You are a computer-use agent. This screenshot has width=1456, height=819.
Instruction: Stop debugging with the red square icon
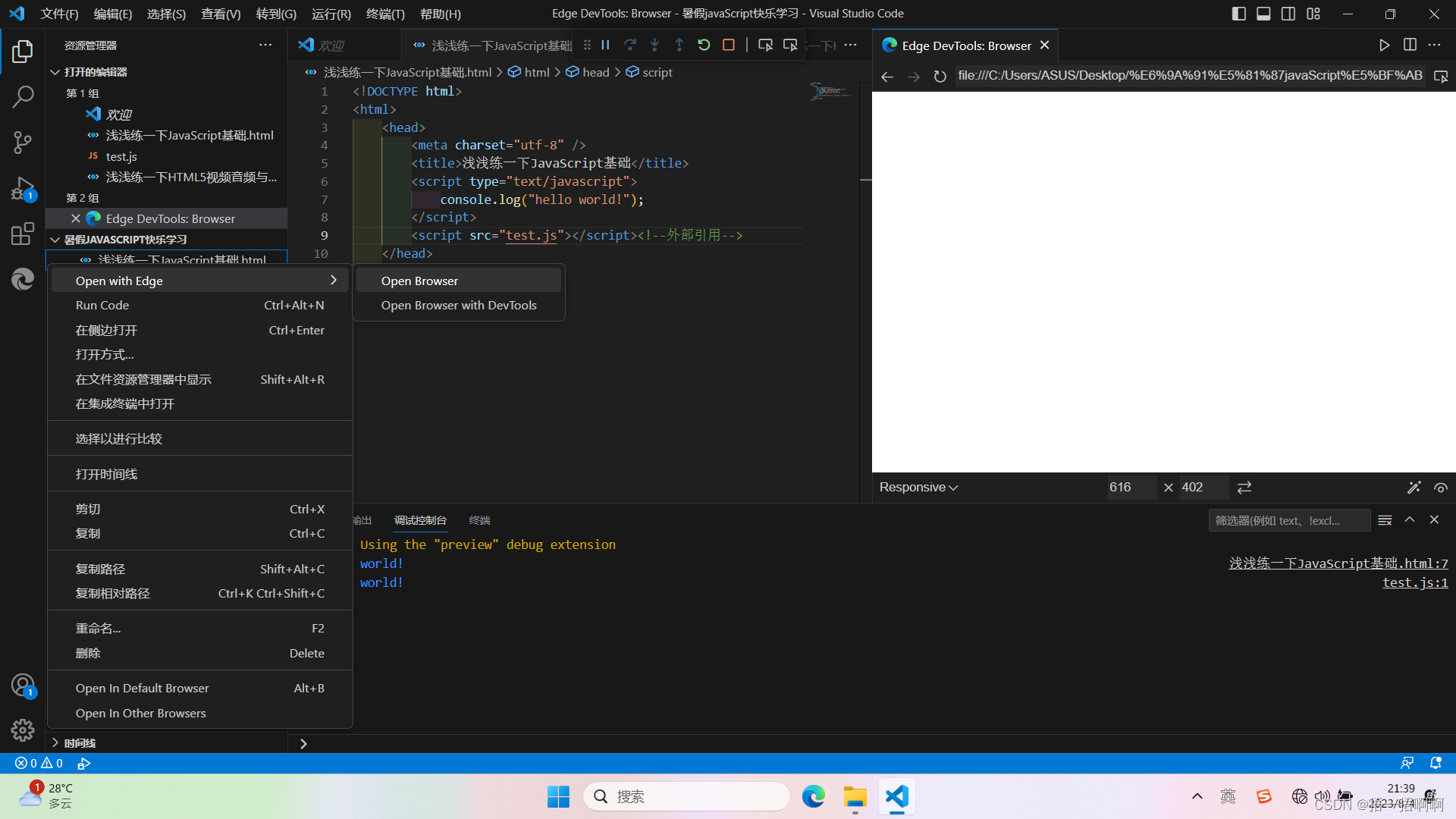point(728,45)
